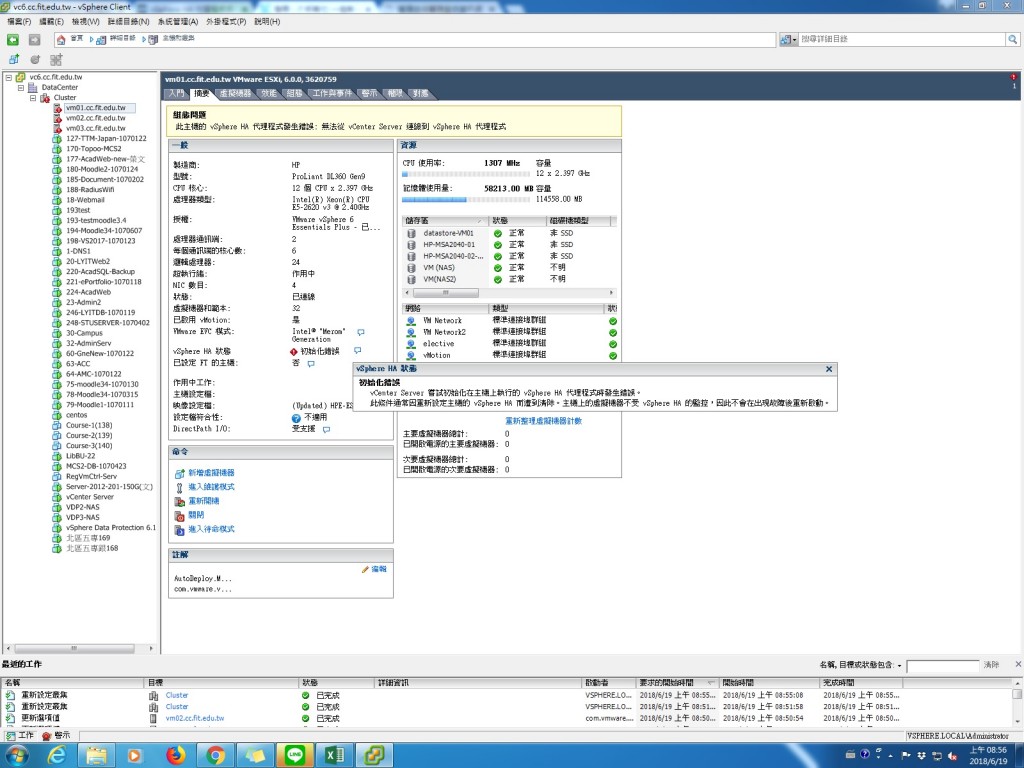Select the vm02.cc.fit.edu.tw host
The image size is (1024, 768).
(x=95, y=118)
